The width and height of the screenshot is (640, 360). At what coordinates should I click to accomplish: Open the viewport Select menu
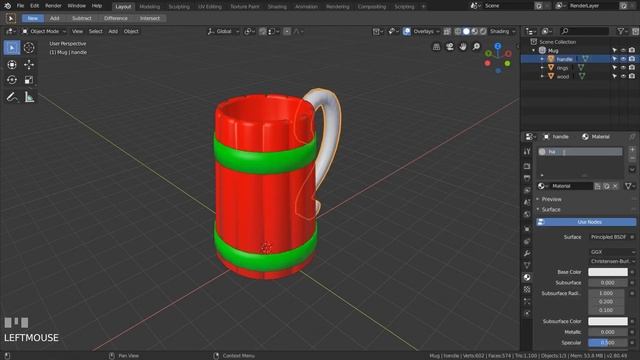pyautogui.click(x=96, y=31)
